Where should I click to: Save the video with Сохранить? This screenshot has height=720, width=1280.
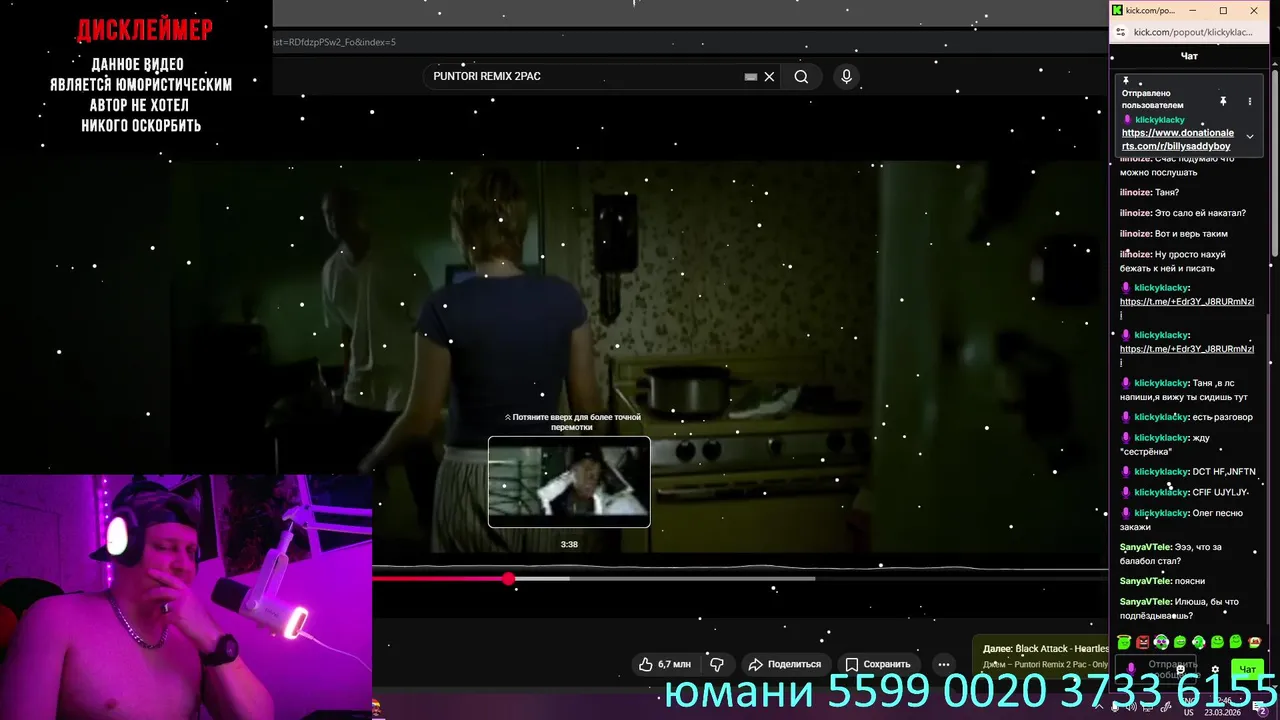coord(877,664)
